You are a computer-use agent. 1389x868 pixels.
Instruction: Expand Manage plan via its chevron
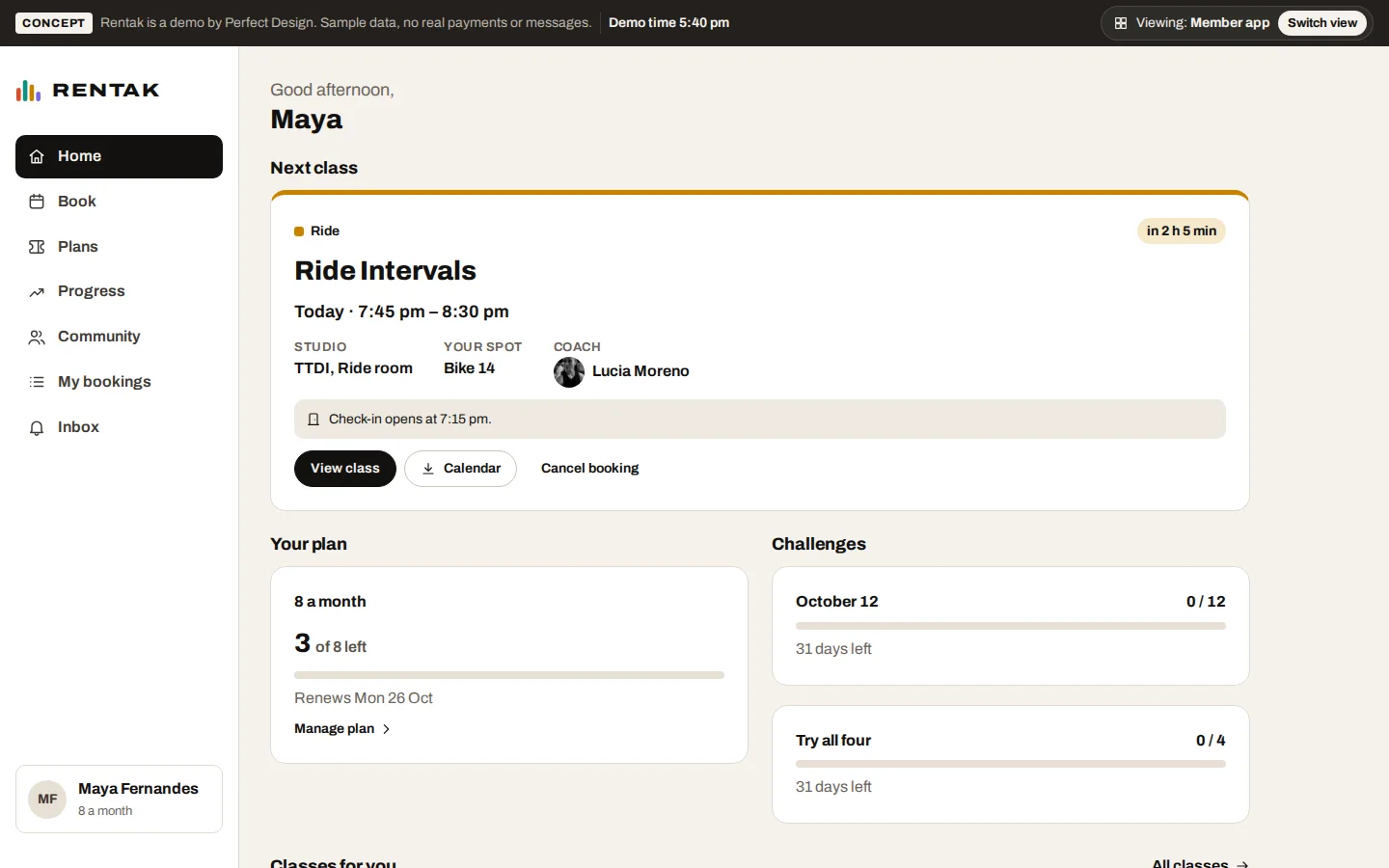coord(386,729)
